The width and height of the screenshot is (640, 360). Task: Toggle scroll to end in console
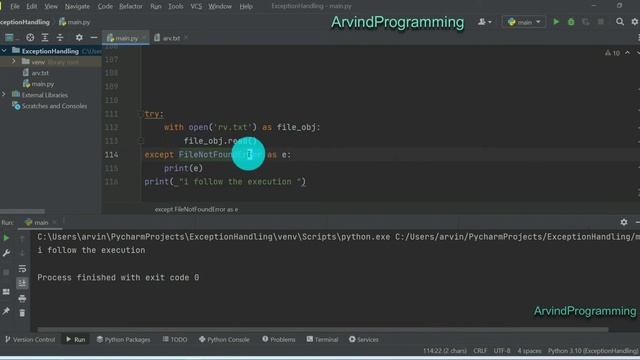(22, 283)
